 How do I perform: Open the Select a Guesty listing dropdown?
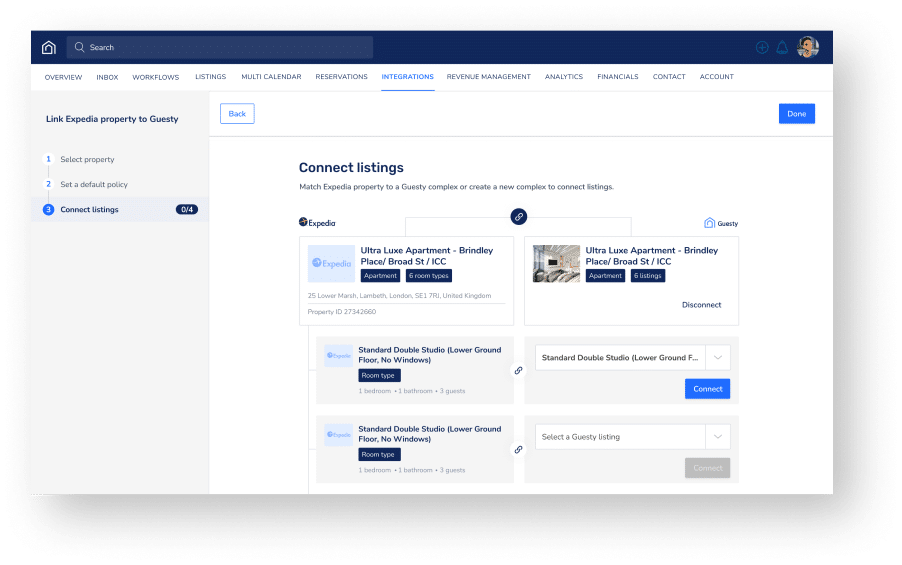coord(633,437)
